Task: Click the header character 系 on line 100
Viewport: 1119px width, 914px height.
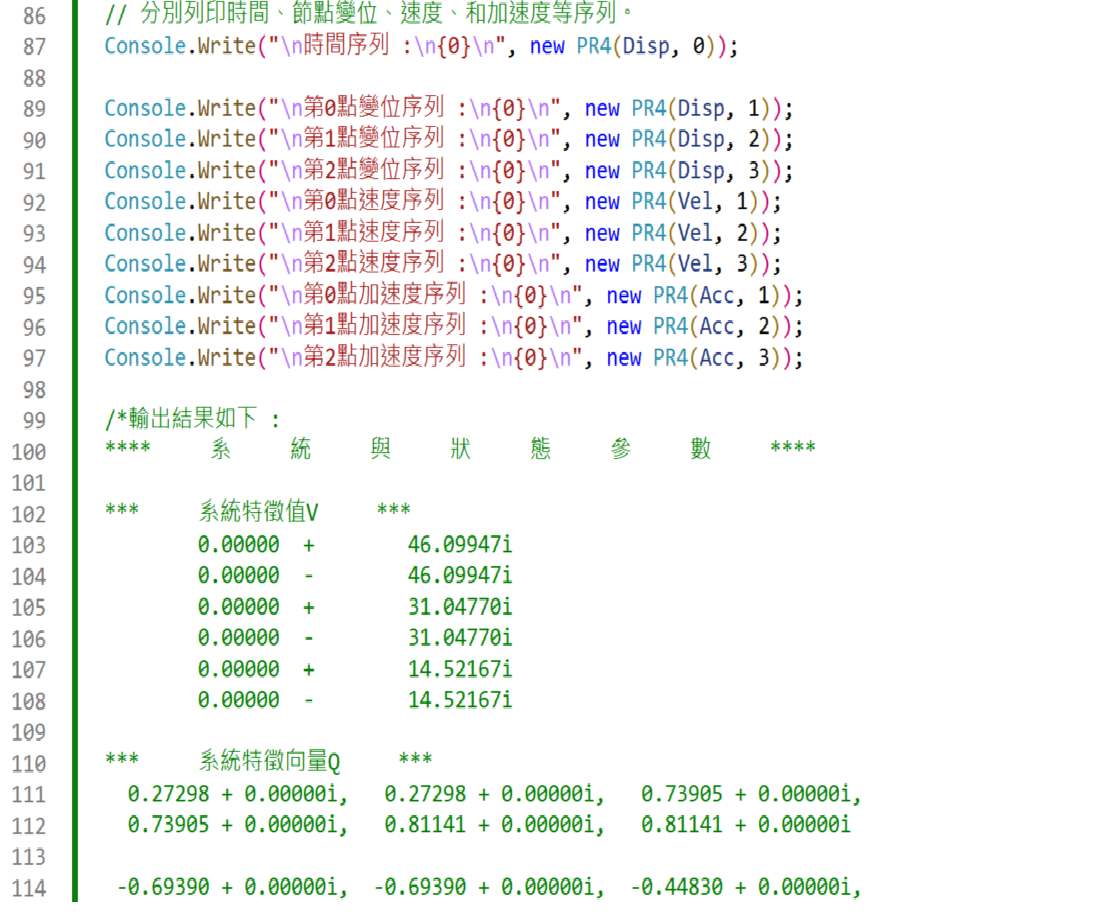Action: [x=221, y=449]
